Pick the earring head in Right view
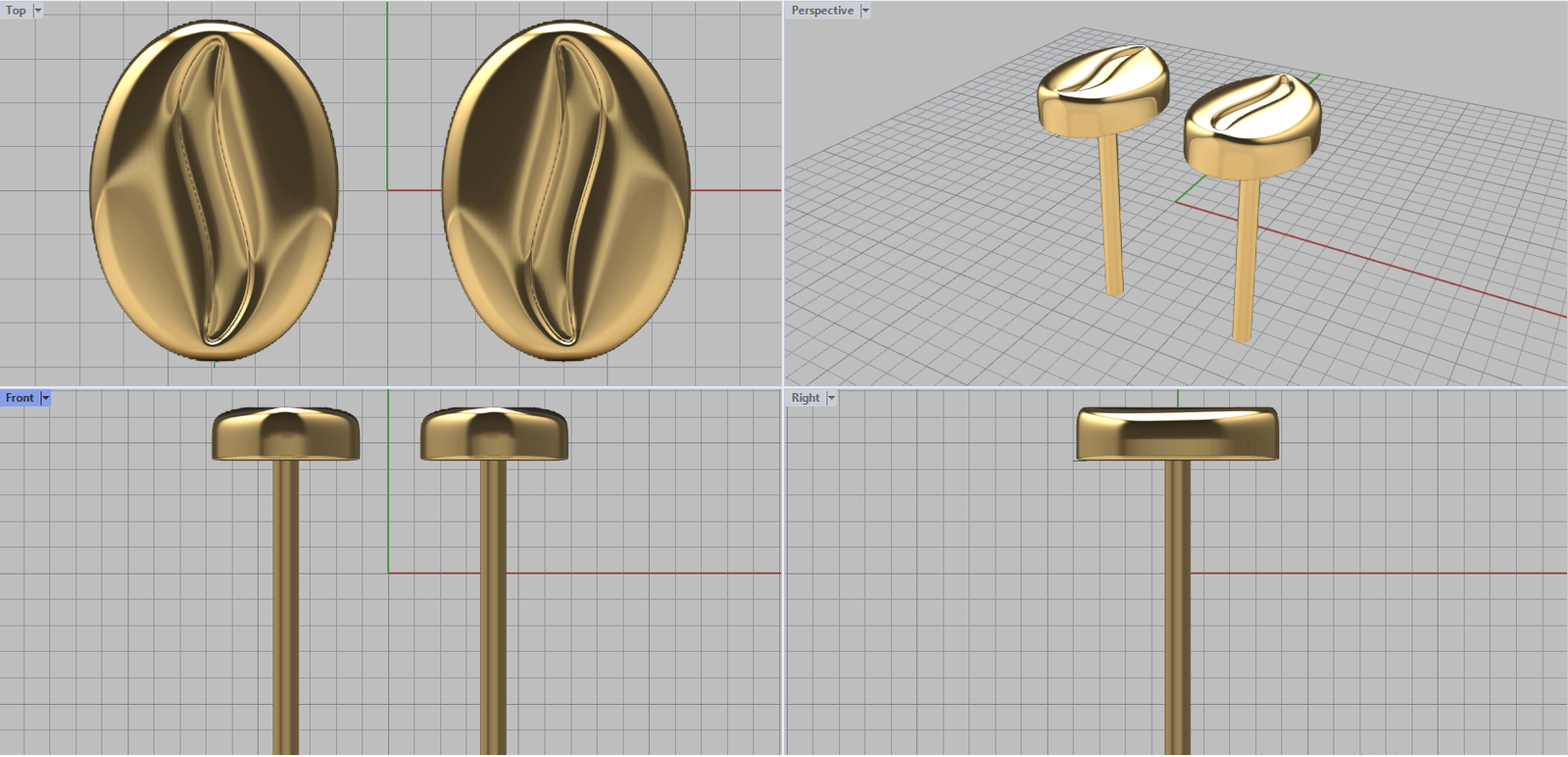The width and height of the screenshot is (1568, 757). pos(1177,433)
